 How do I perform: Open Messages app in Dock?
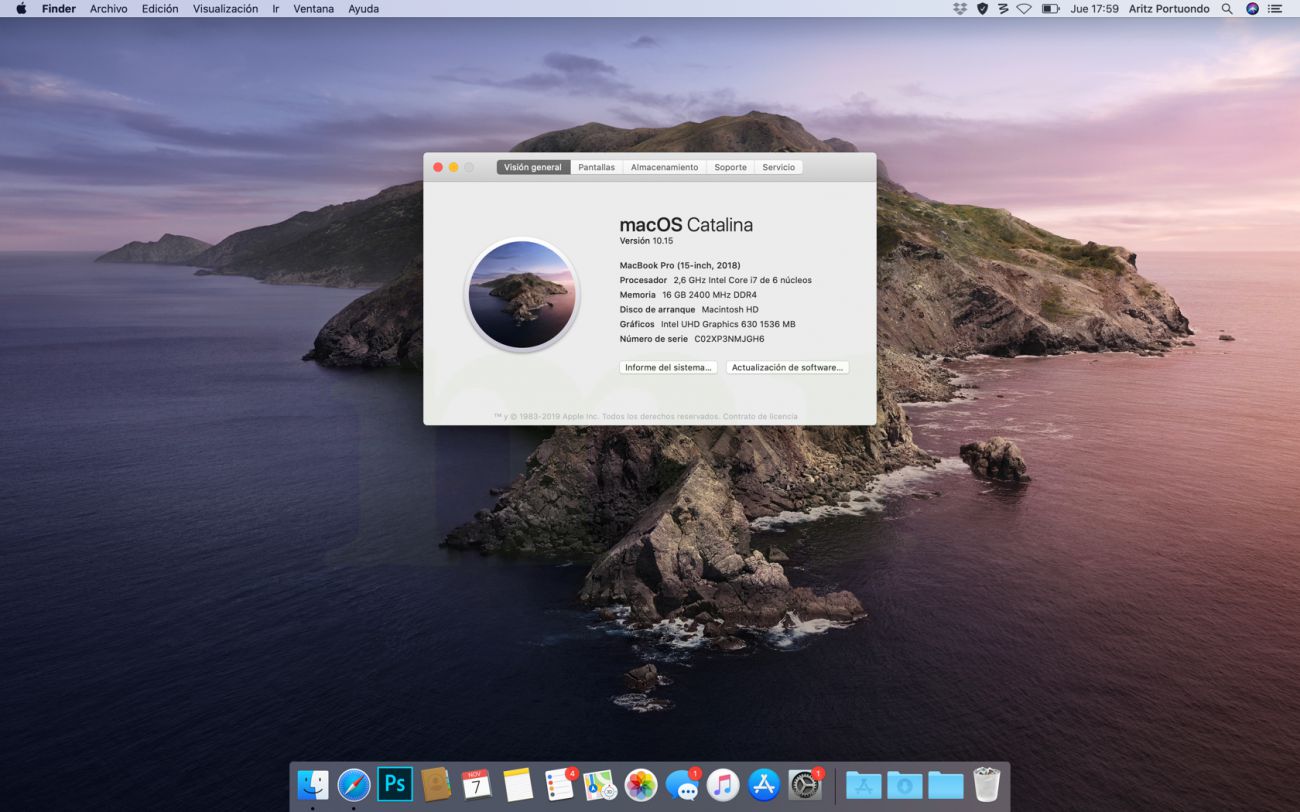tap(682, 785)
